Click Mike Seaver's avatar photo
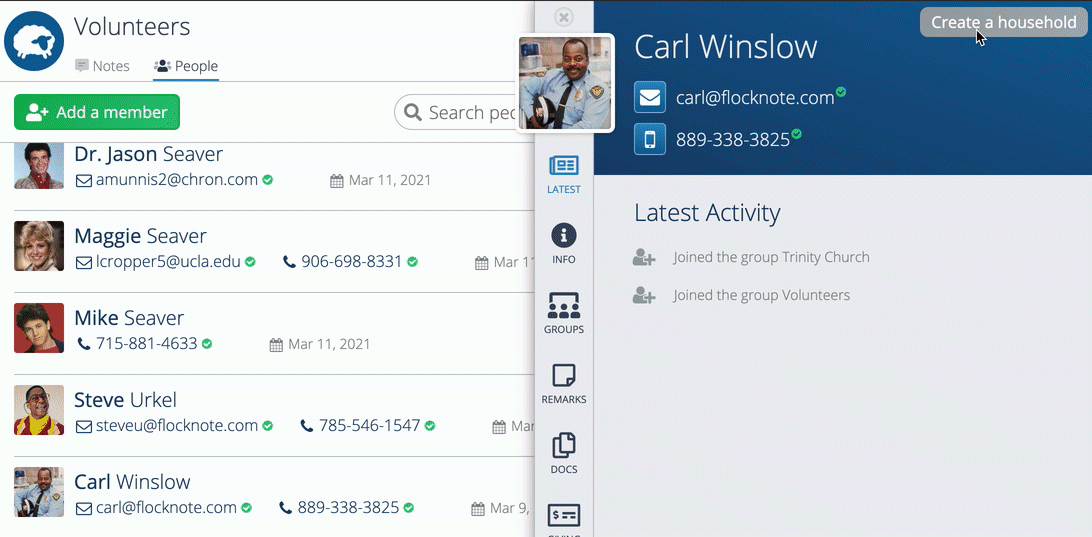 point(39,327)
